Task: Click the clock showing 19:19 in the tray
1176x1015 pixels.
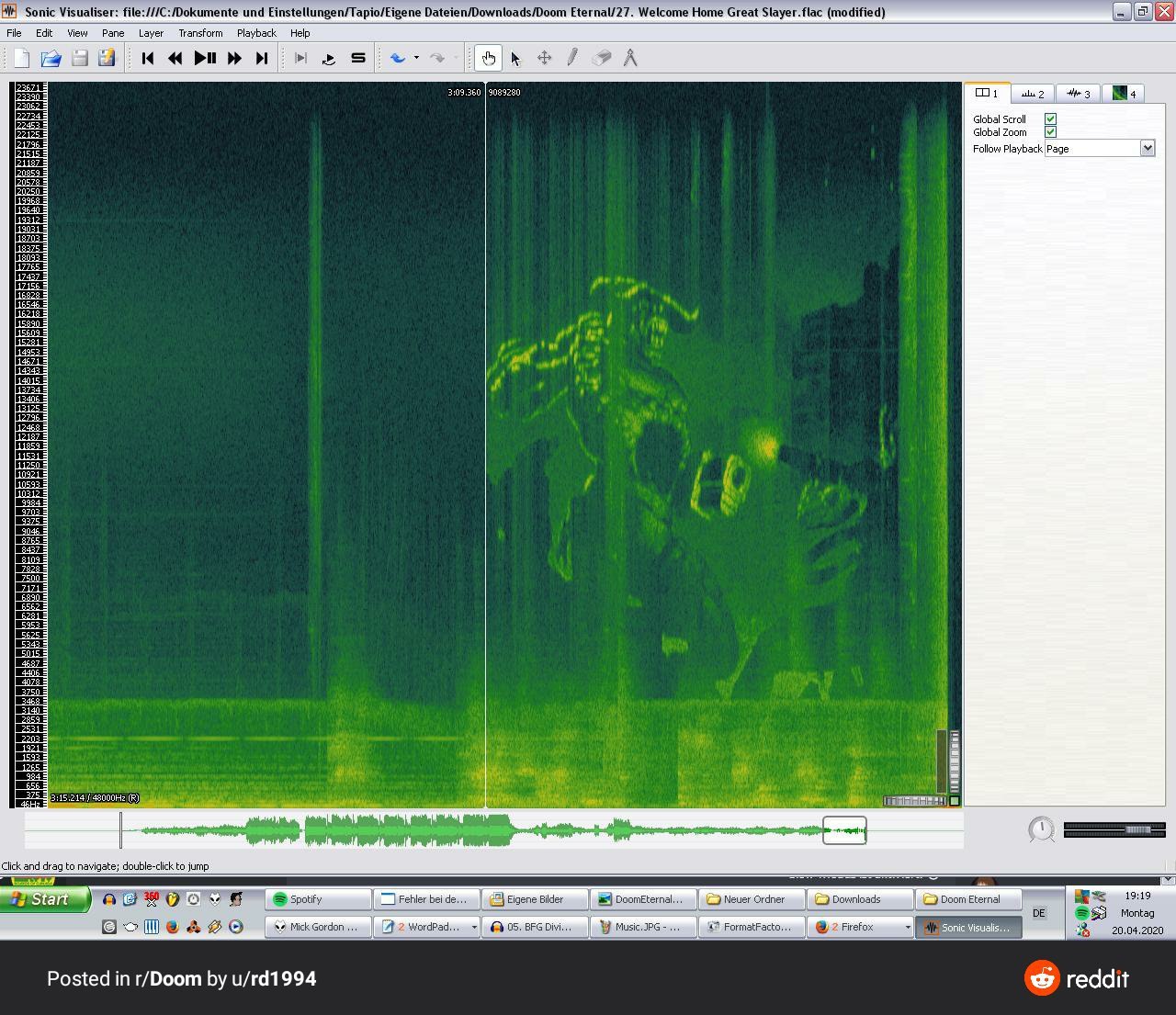Action: 1137,896
